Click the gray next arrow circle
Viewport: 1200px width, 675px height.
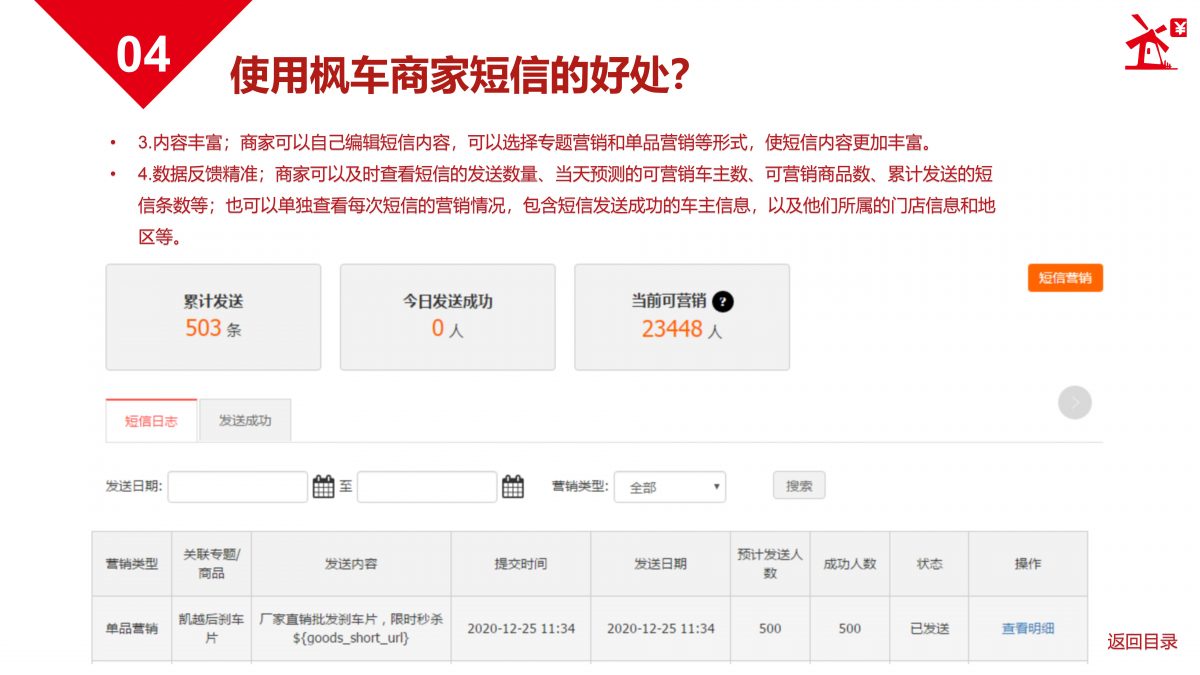[1075, 402]
